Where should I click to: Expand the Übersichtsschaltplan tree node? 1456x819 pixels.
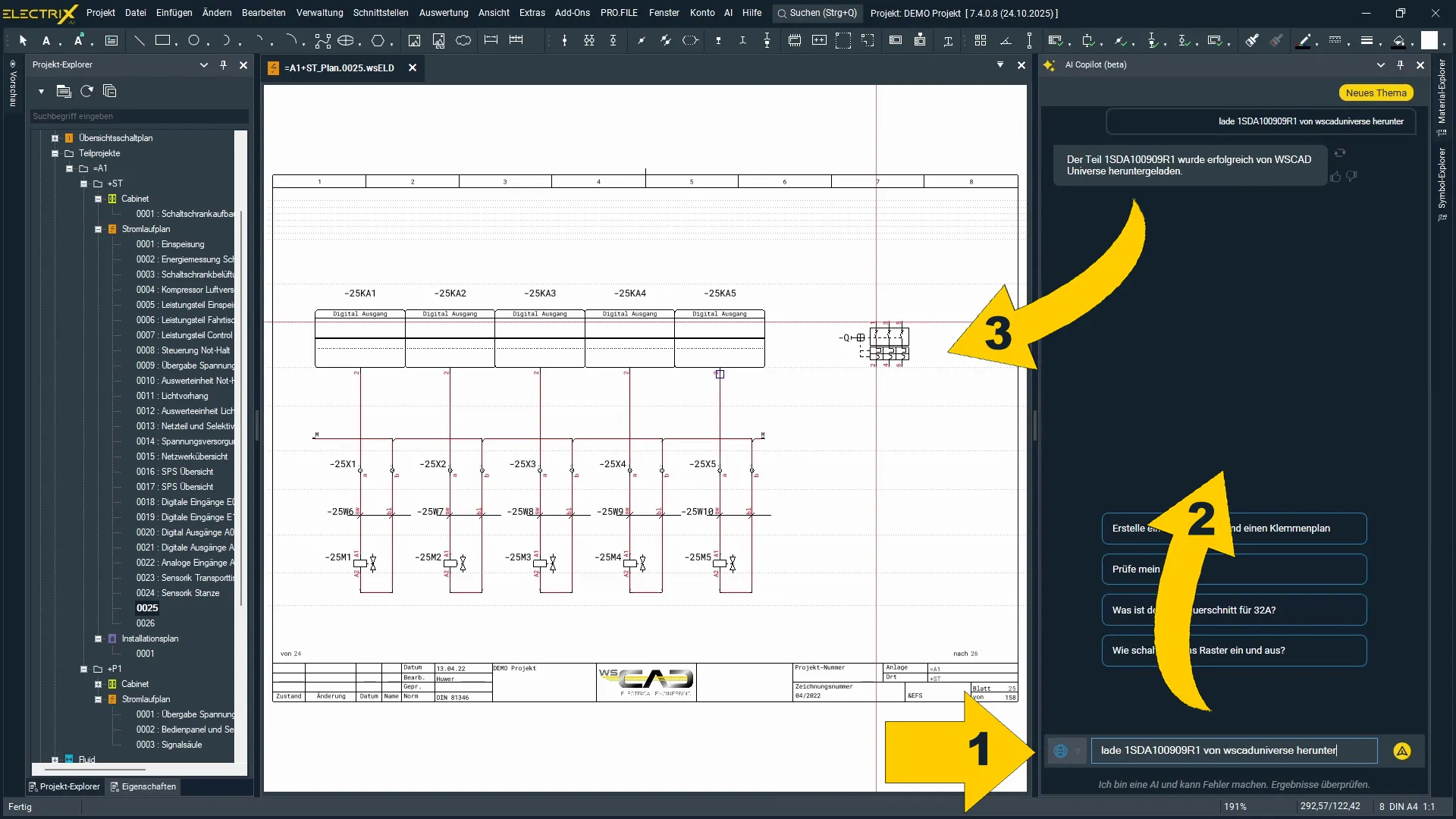click(x=55, y=138)
